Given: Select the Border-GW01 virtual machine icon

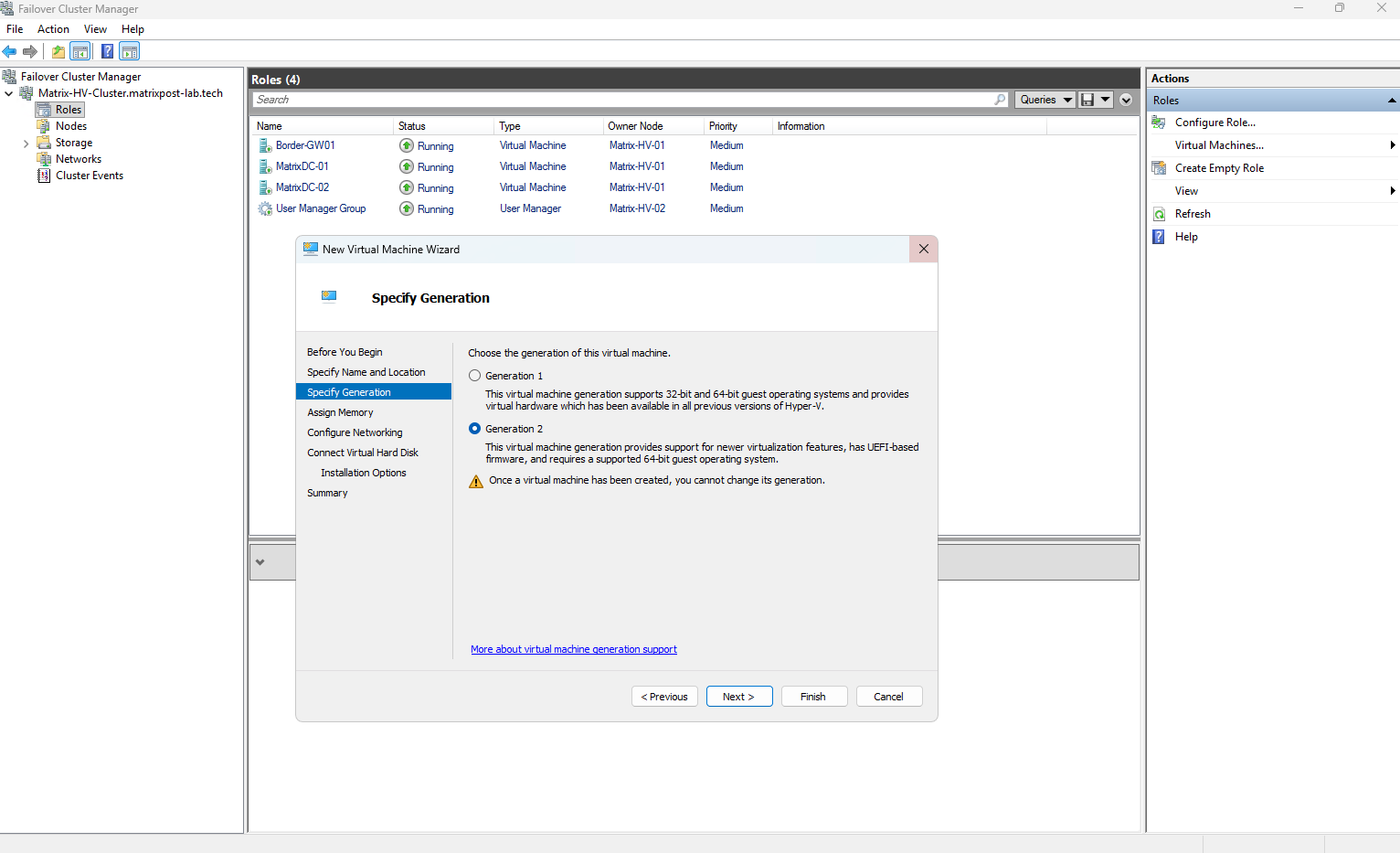Looking at the screenshot, I should click(x=265, y=145).
